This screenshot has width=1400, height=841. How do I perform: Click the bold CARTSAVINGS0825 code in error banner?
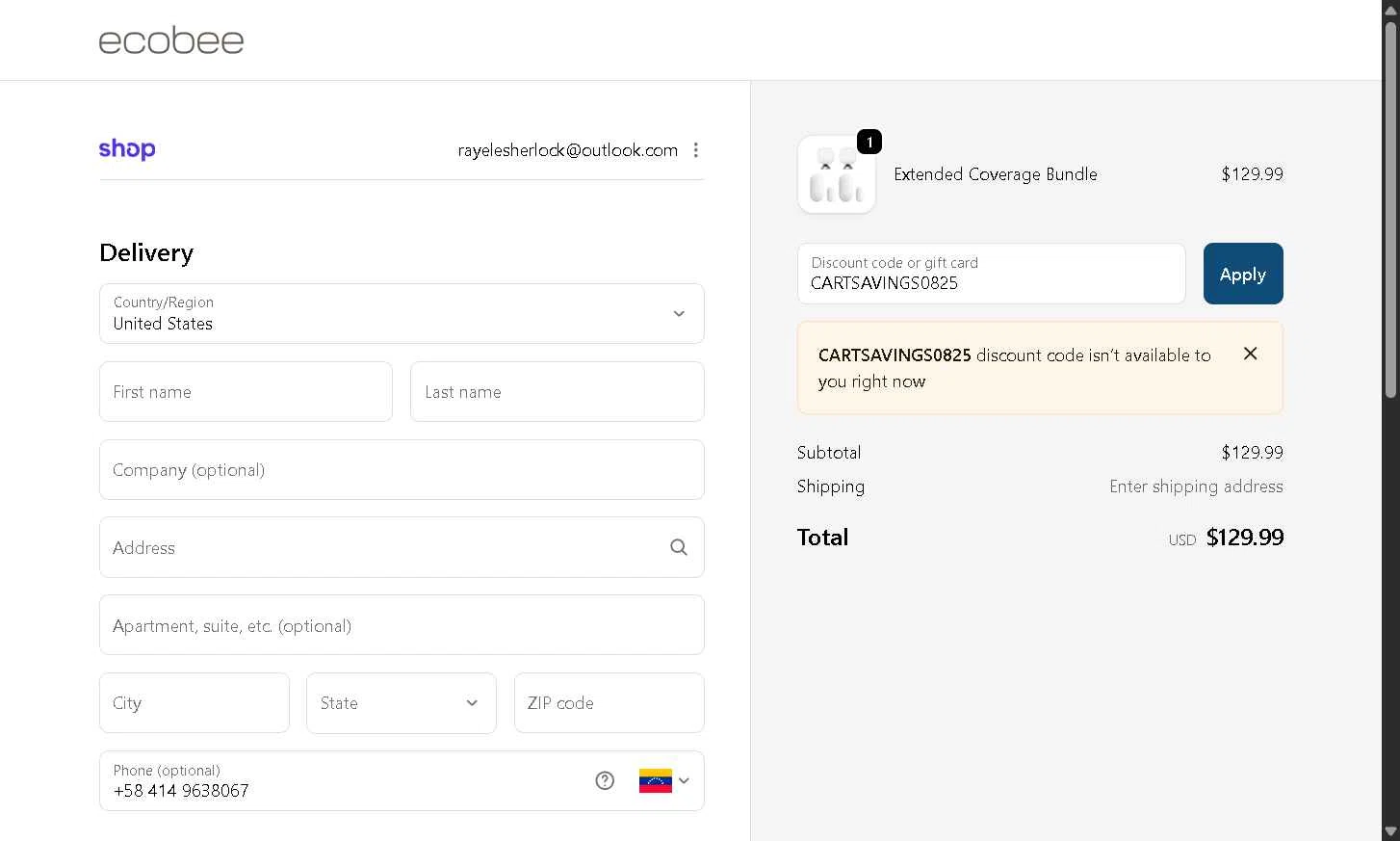point(894,355)
